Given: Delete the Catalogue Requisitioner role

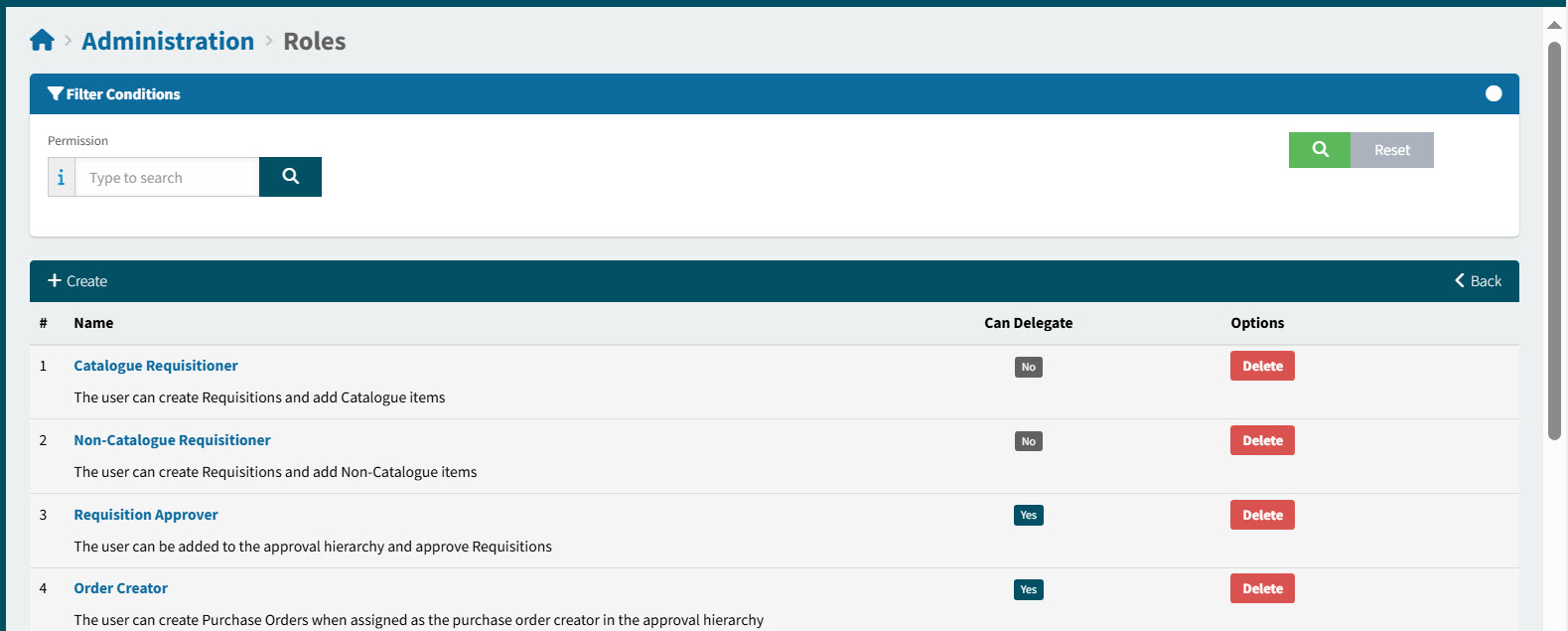Looking at the screenshot, I should coord(1262,366).
